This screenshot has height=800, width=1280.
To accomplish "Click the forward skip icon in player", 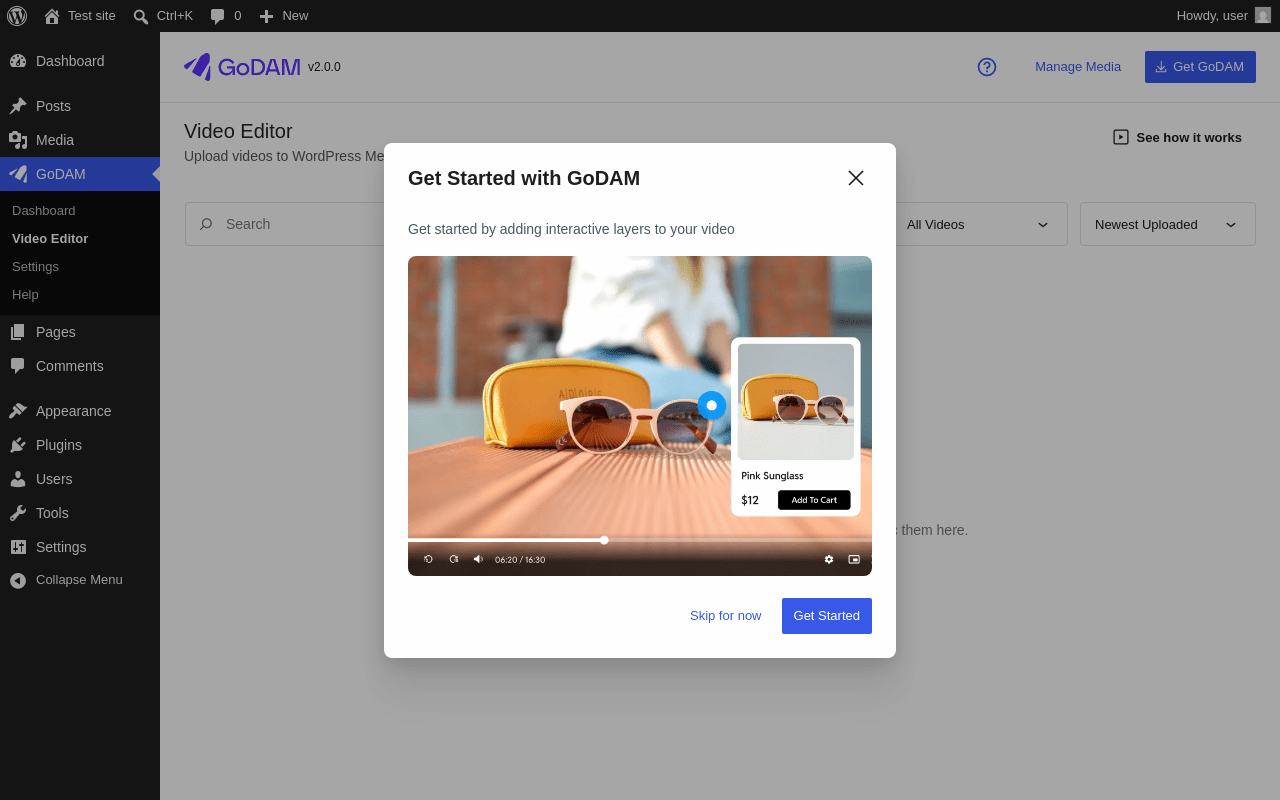I will coord(453,559).
